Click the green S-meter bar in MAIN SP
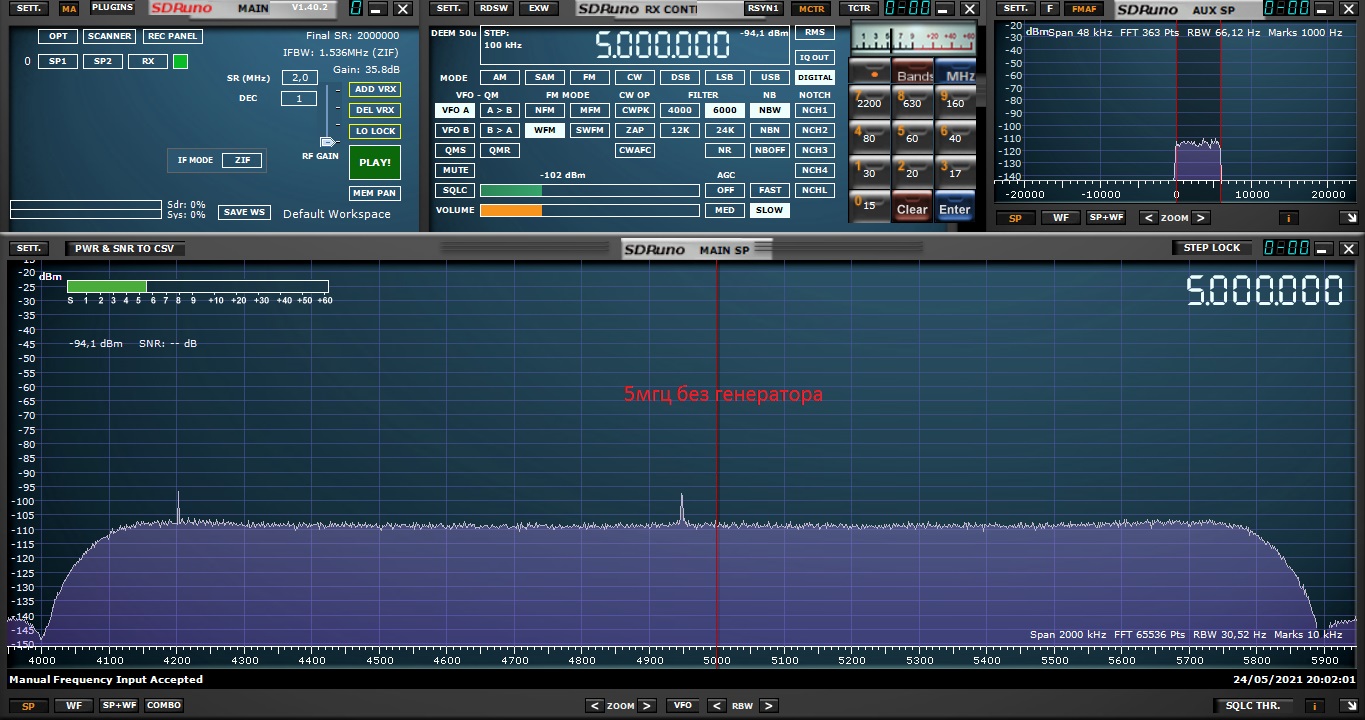This screenshot has height=720, width=1365. pos(107,286)
